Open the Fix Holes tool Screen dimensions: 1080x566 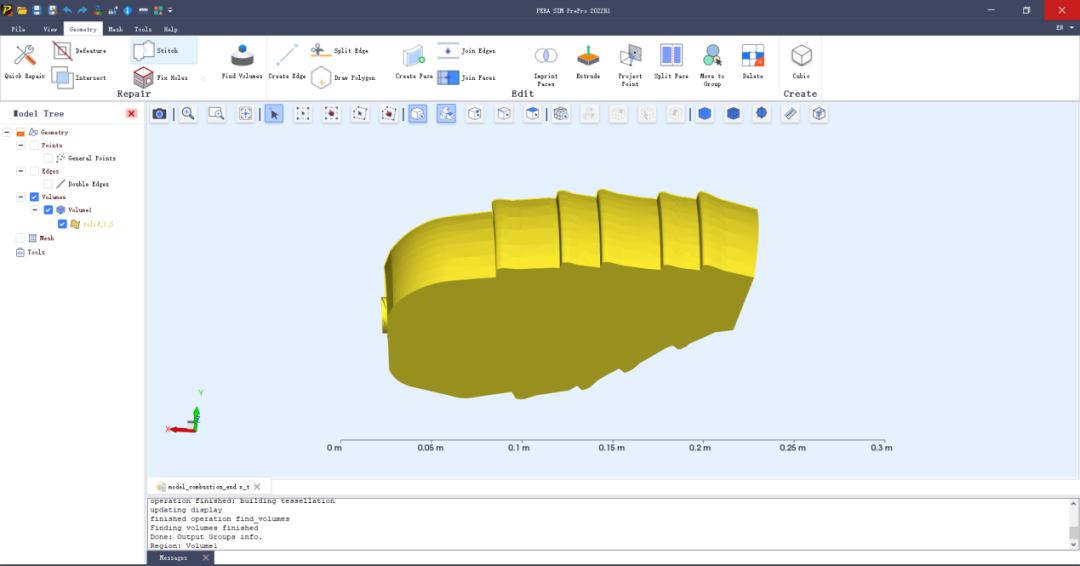click(x=160, y=78)
